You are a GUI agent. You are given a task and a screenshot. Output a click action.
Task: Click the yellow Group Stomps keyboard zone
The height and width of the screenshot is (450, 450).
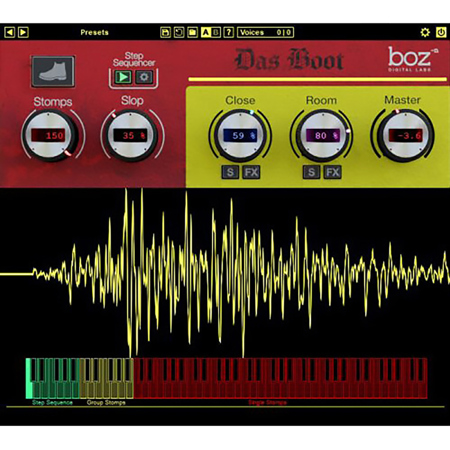pyautogui.click(x=106, y=378)
